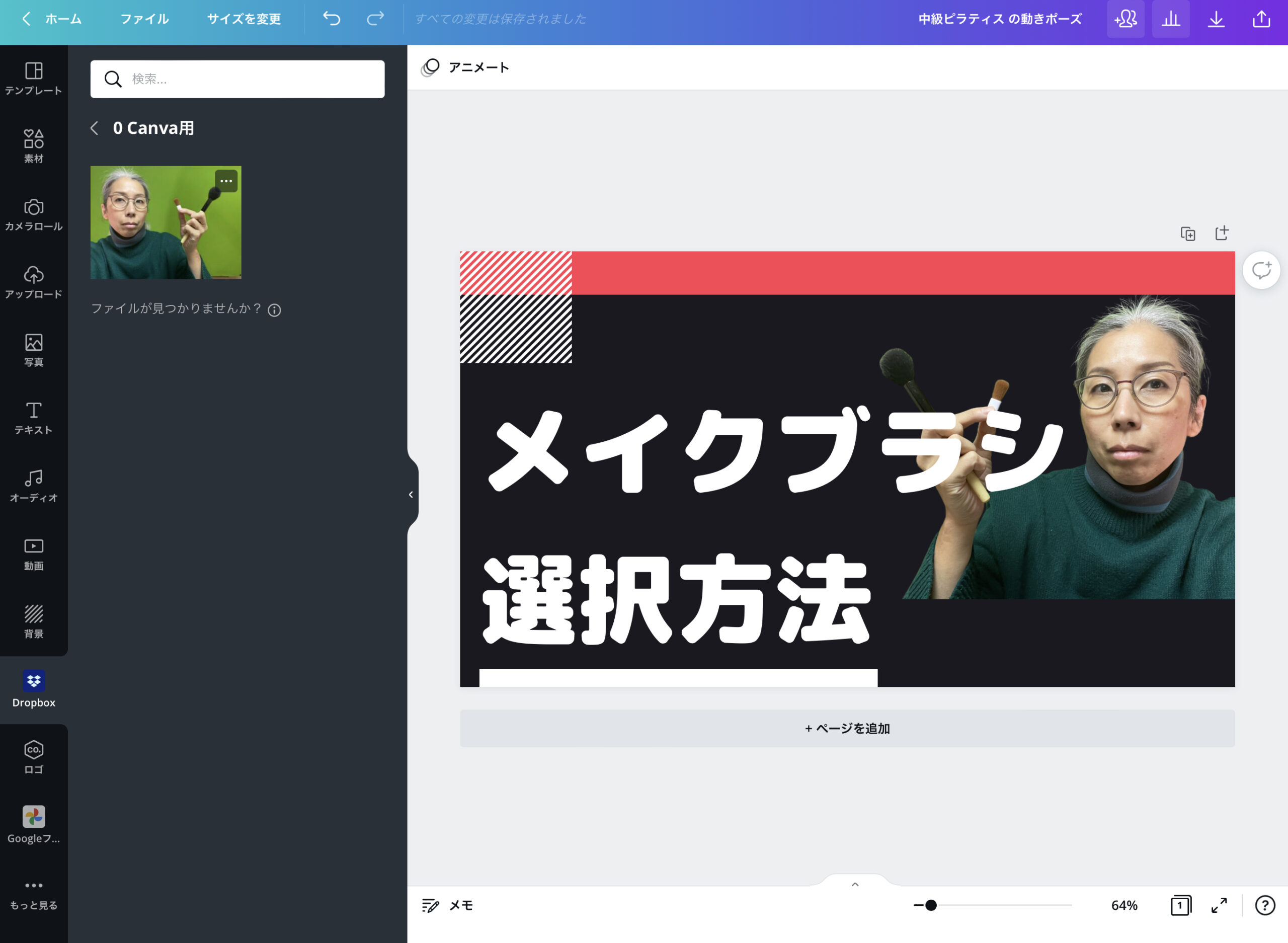Click the download icon in top bar
The image size is (1288, 943).
point(1216,19)
